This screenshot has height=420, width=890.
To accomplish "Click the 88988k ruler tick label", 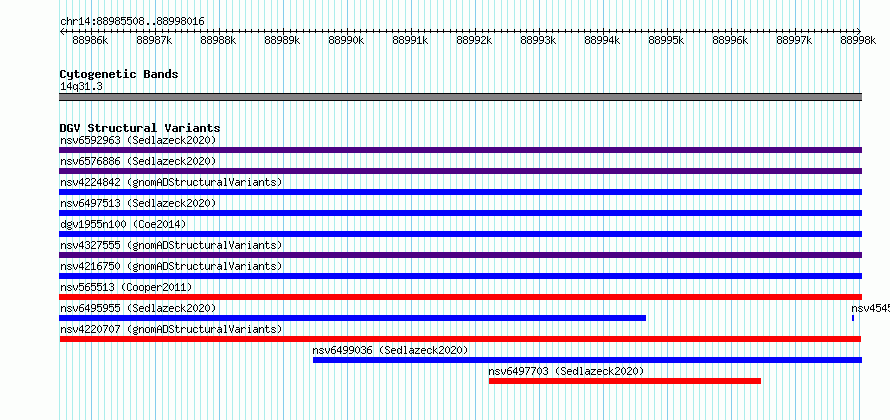I will pyautogui.click(x=219, y=40).
